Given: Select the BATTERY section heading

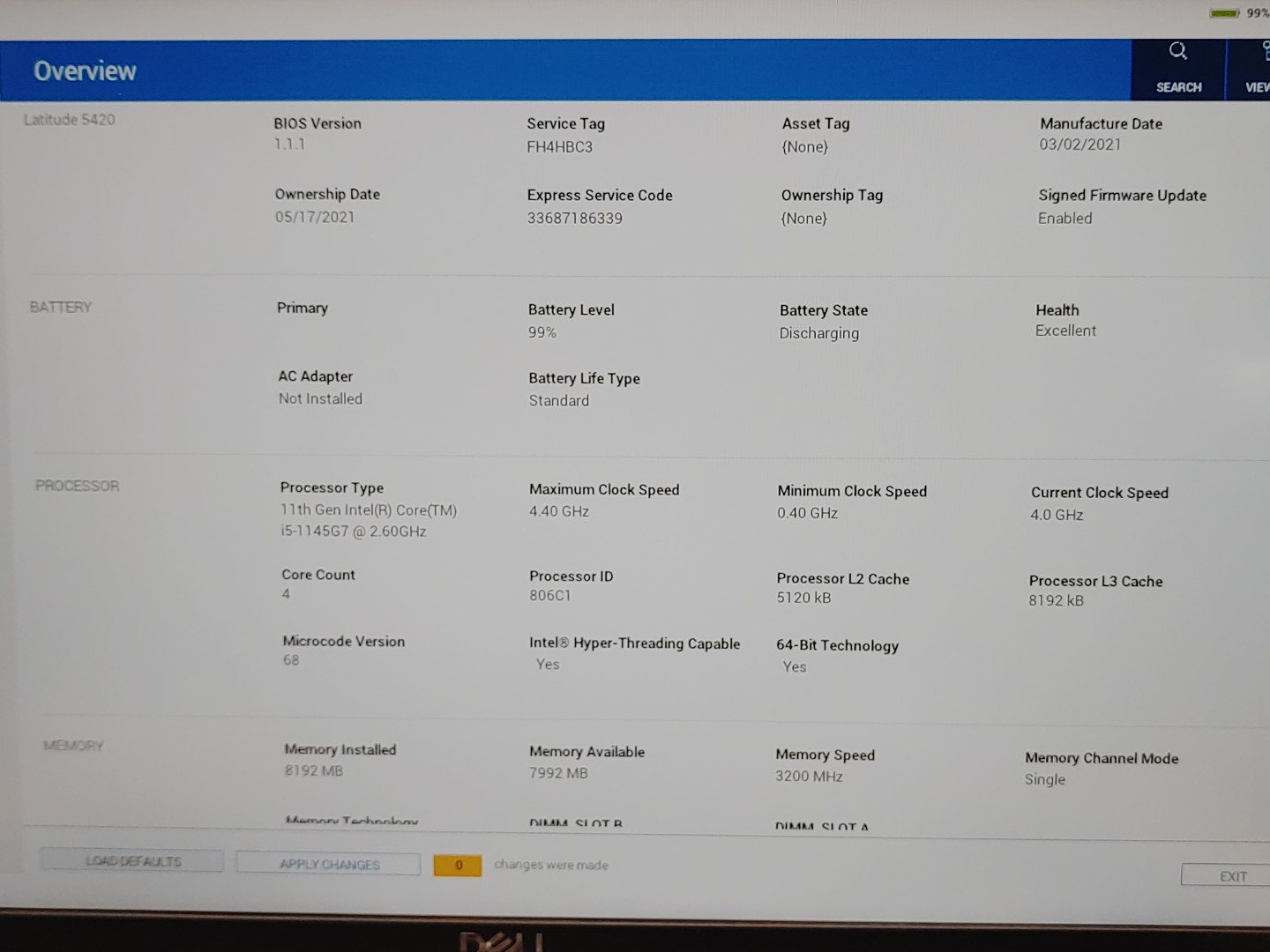Looking at the screenshot, I should [x=61, y=307].
